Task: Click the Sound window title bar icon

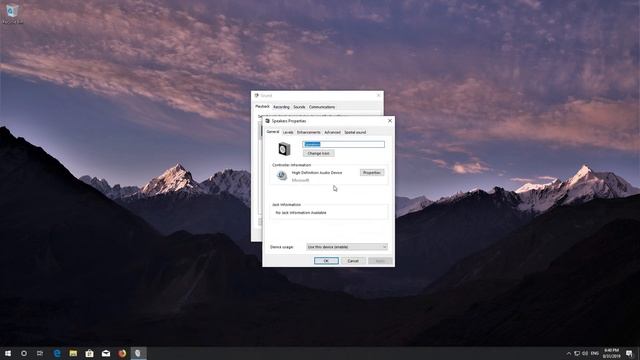Action: (x=257, y=96)
